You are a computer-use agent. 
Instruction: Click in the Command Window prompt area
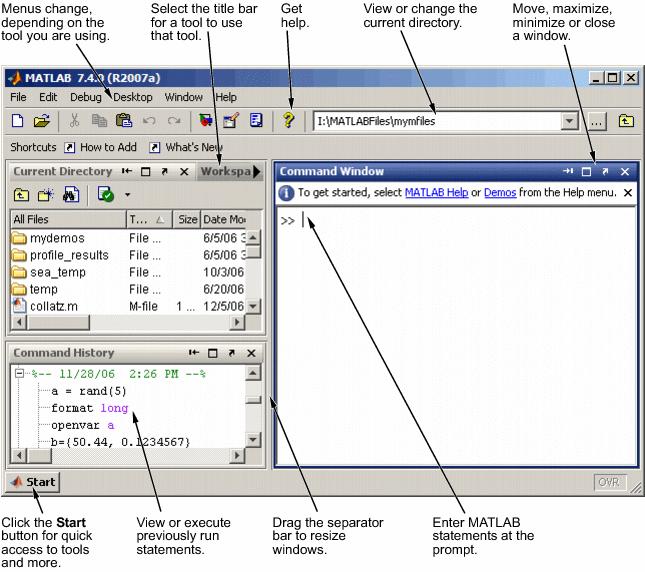[457, 337]
